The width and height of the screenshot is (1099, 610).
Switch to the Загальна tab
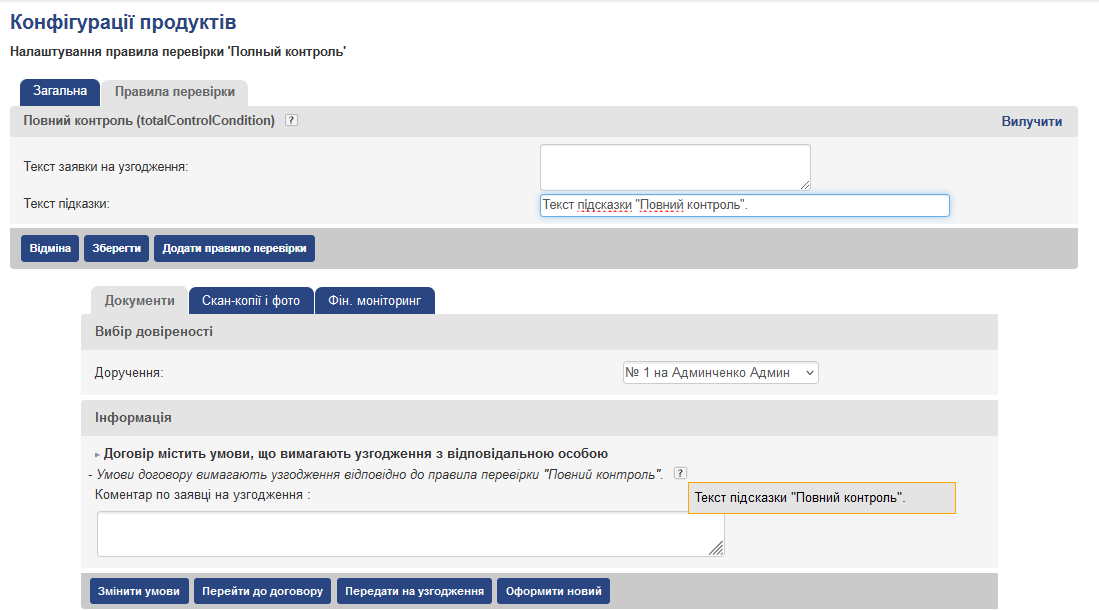[60, 91]
